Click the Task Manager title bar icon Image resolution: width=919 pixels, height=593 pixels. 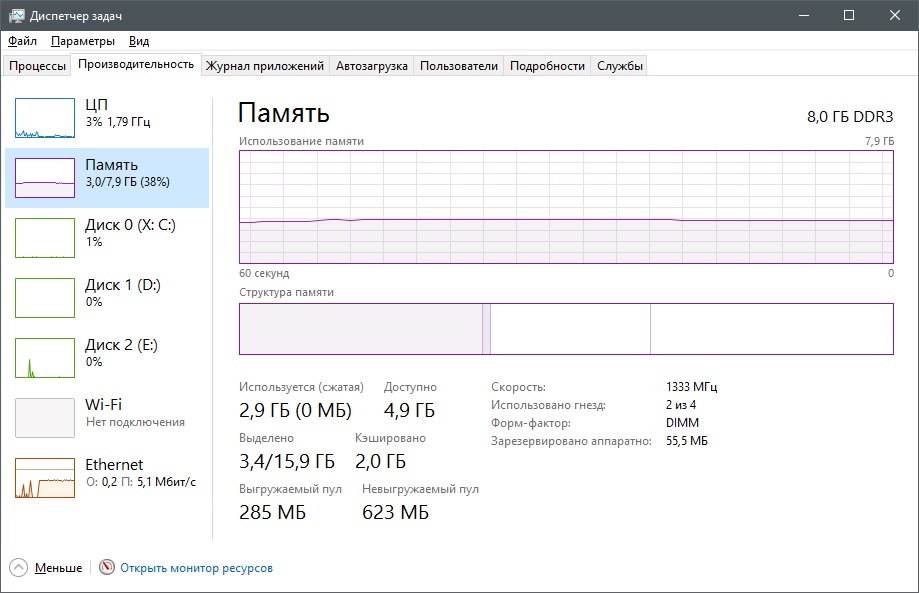[x=16, y=15]
